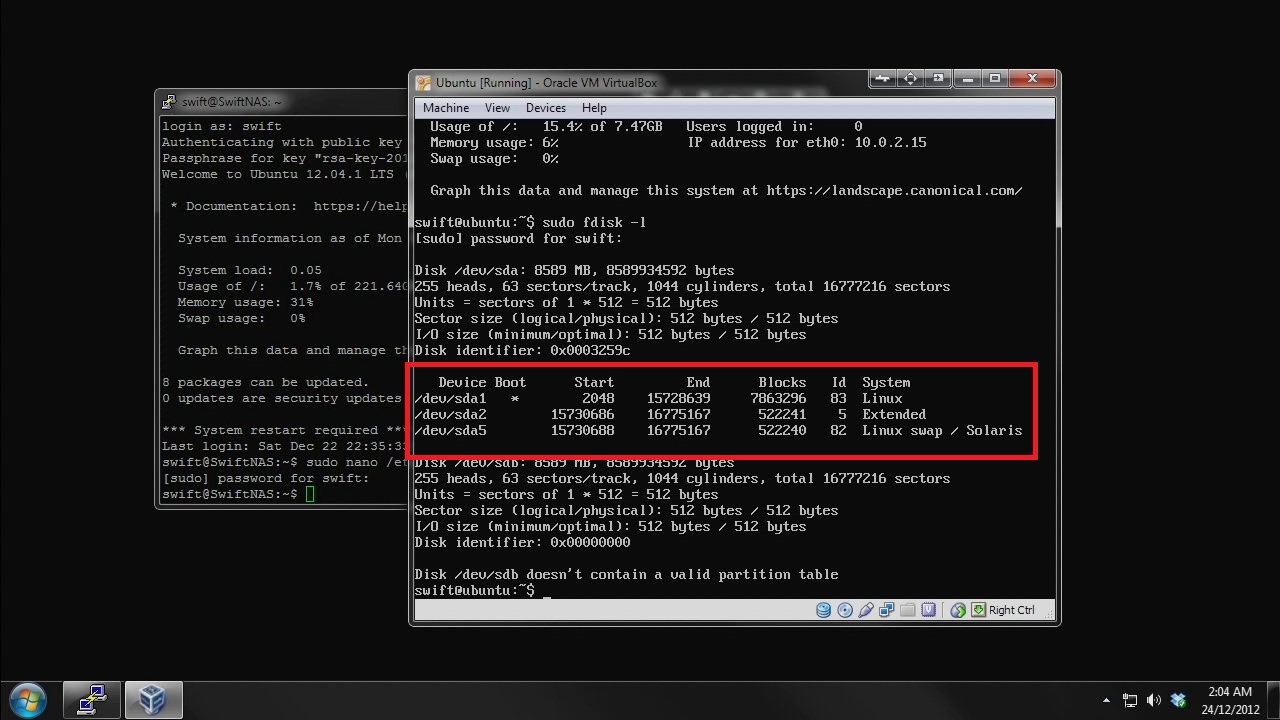This screenshot has width=1280, height=720.
Task: Select the PuTTY taskbar button
Action: coord(92,699)
